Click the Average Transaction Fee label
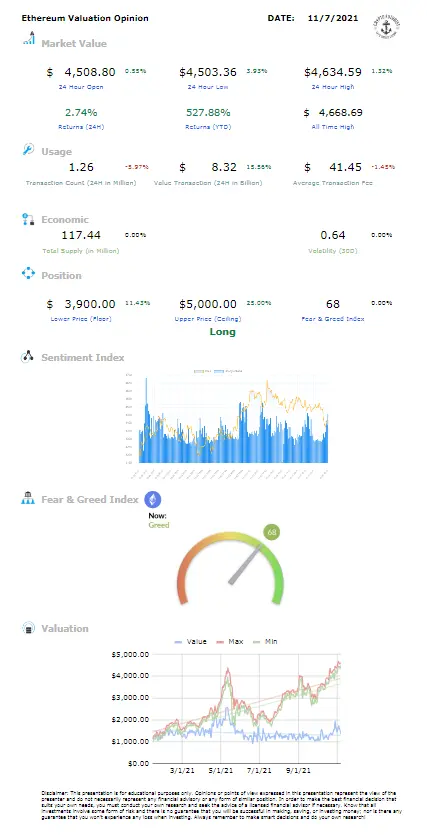This screenshot has height=835, width=427. [x=333, y=183]
